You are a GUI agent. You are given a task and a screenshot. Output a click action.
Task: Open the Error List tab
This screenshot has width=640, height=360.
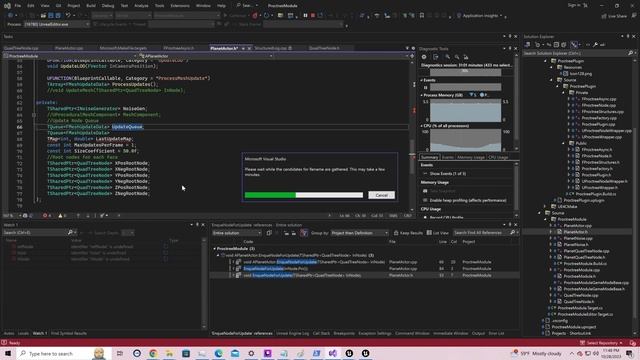pyautogui.click(x=496, y=333)
